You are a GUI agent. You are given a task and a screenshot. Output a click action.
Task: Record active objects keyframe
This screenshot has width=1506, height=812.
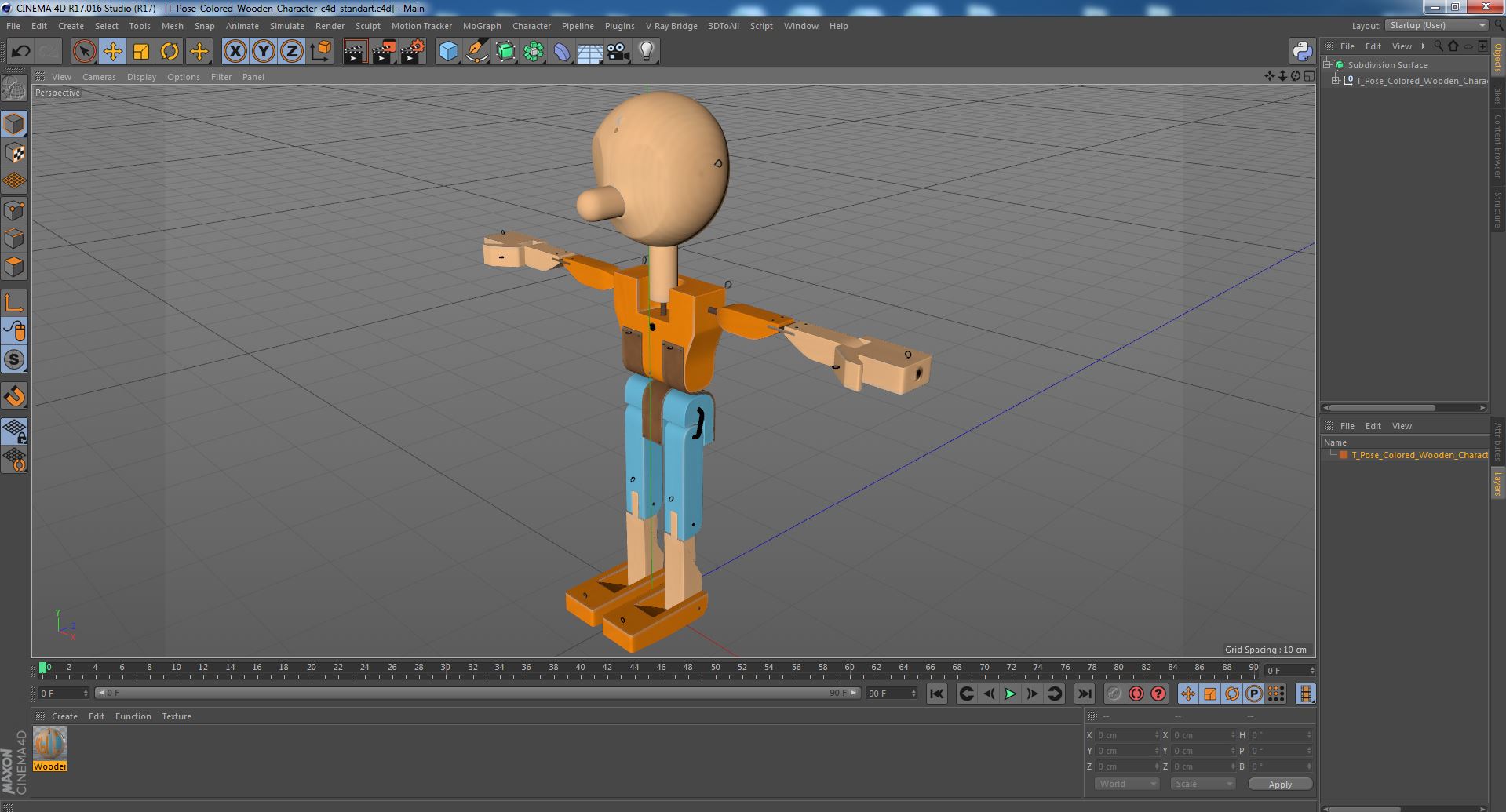click(1114, 694)
